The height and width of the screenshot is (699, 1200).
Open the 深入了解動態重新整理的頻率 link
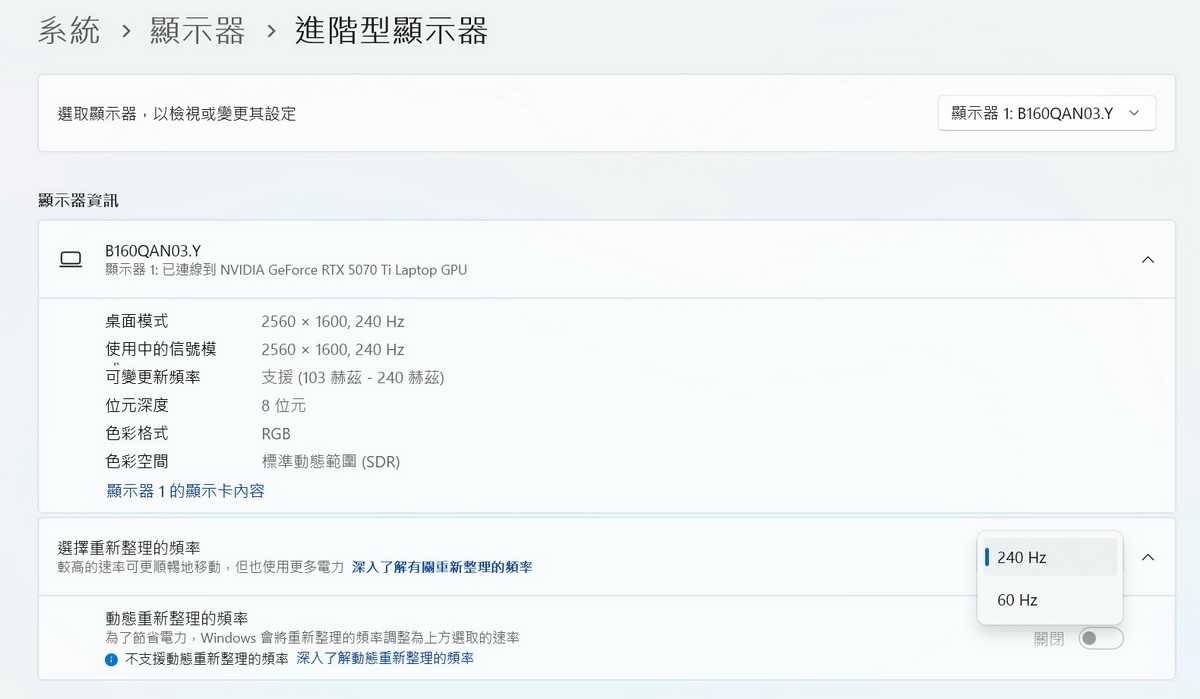(x=385, y=658)
